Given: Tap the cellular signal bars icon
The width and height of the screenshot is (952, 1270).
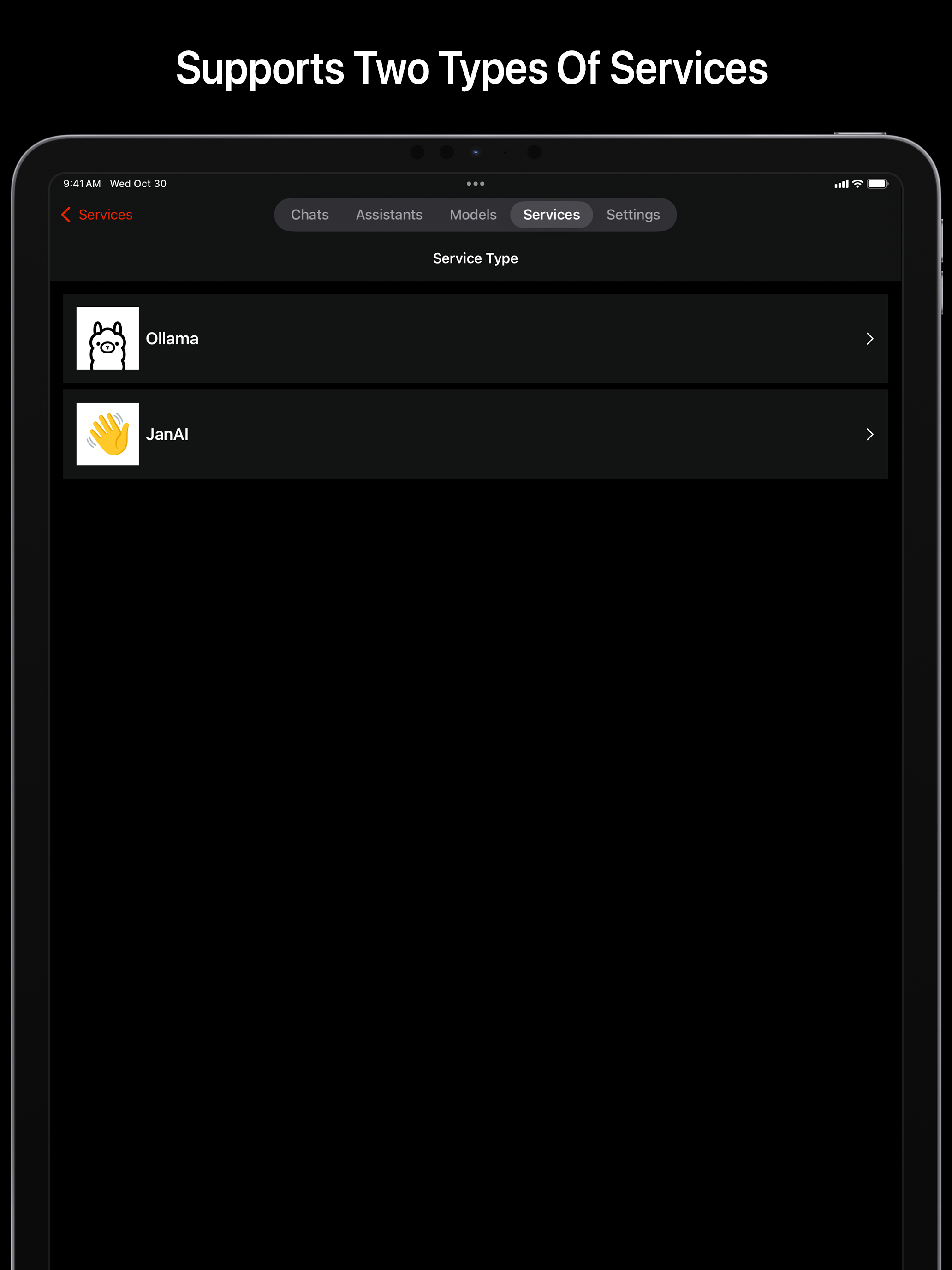Looking at the screenshot, I should [841, 184].
